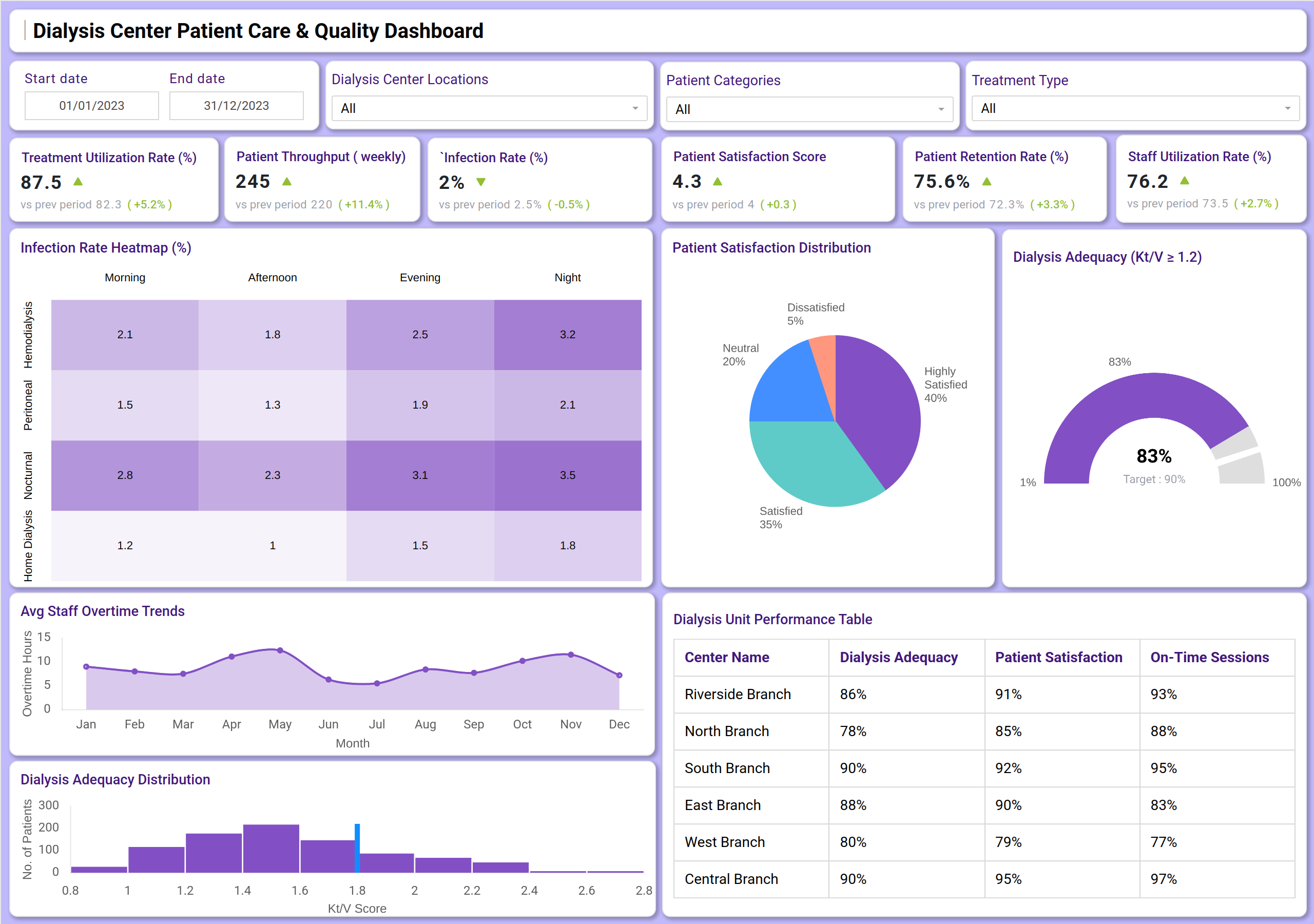Select the Riverside Branch table row name
The height and width of the screenshot is (924, 1314).
click(738, 695)
